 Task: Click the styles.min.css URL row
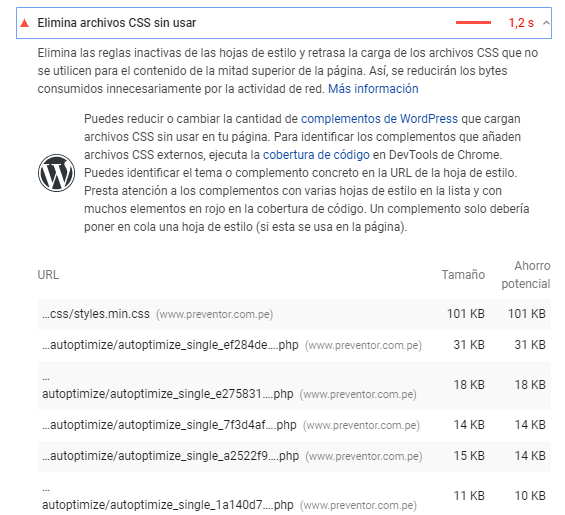(x=294, y=314)
